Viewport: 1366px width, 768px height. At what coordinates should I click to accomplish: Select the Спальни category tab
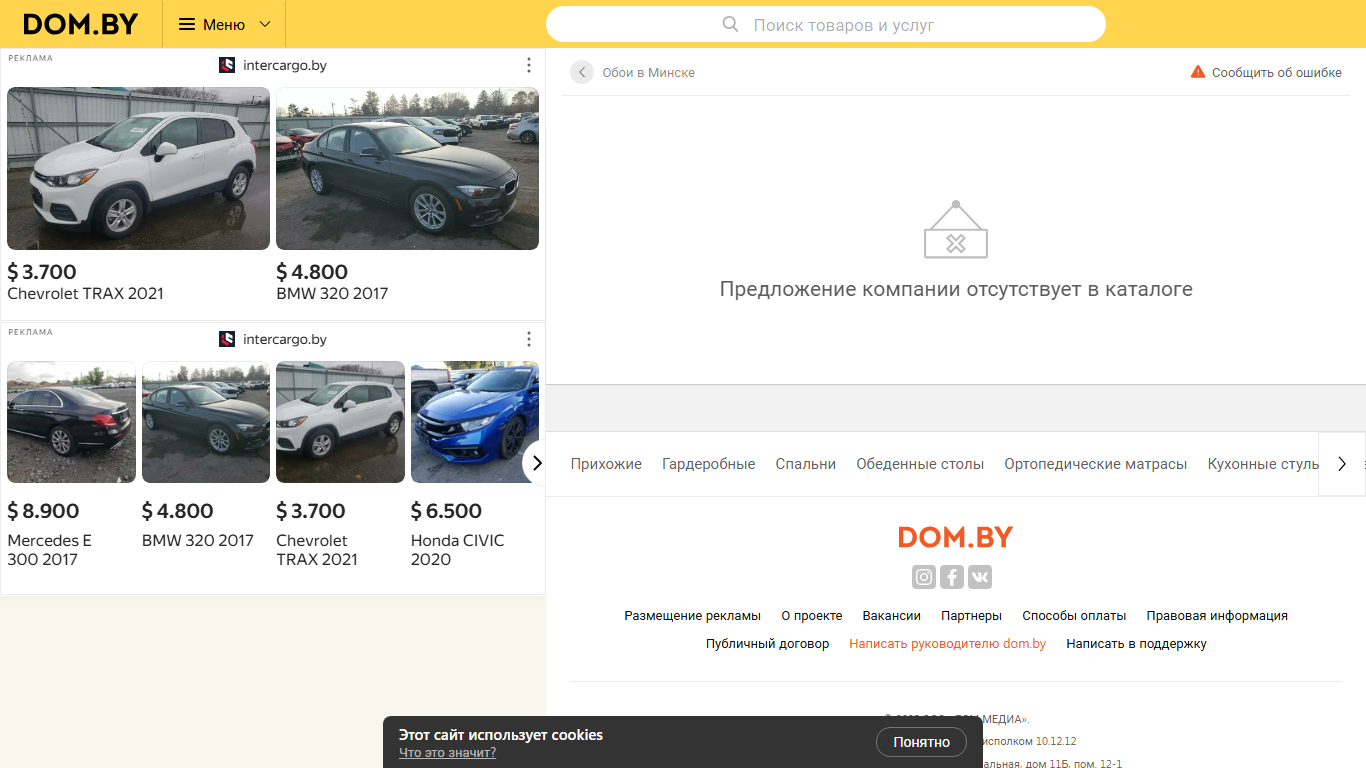(806, 464)
